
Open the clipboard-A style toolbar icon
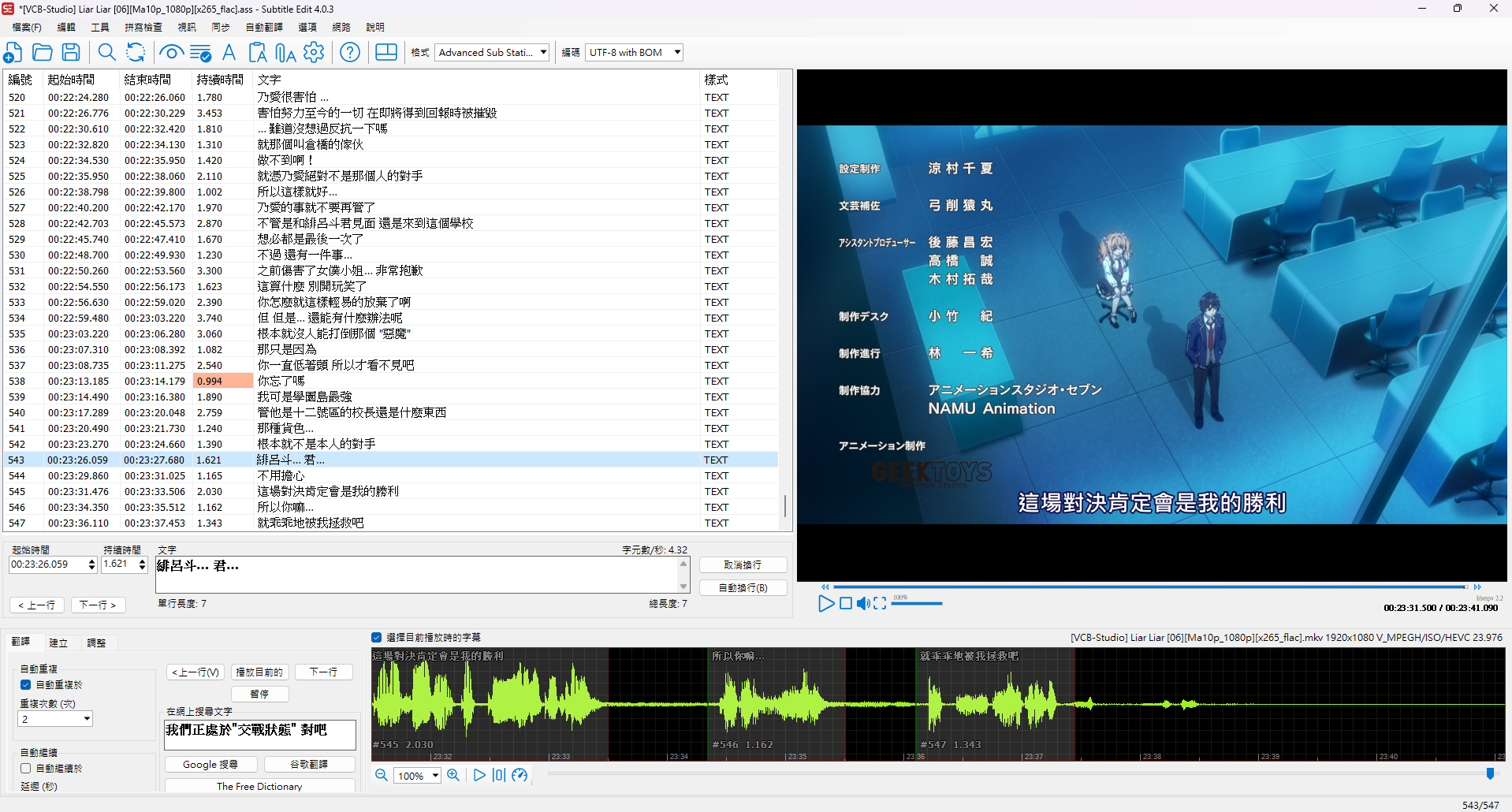click(257, 53)
